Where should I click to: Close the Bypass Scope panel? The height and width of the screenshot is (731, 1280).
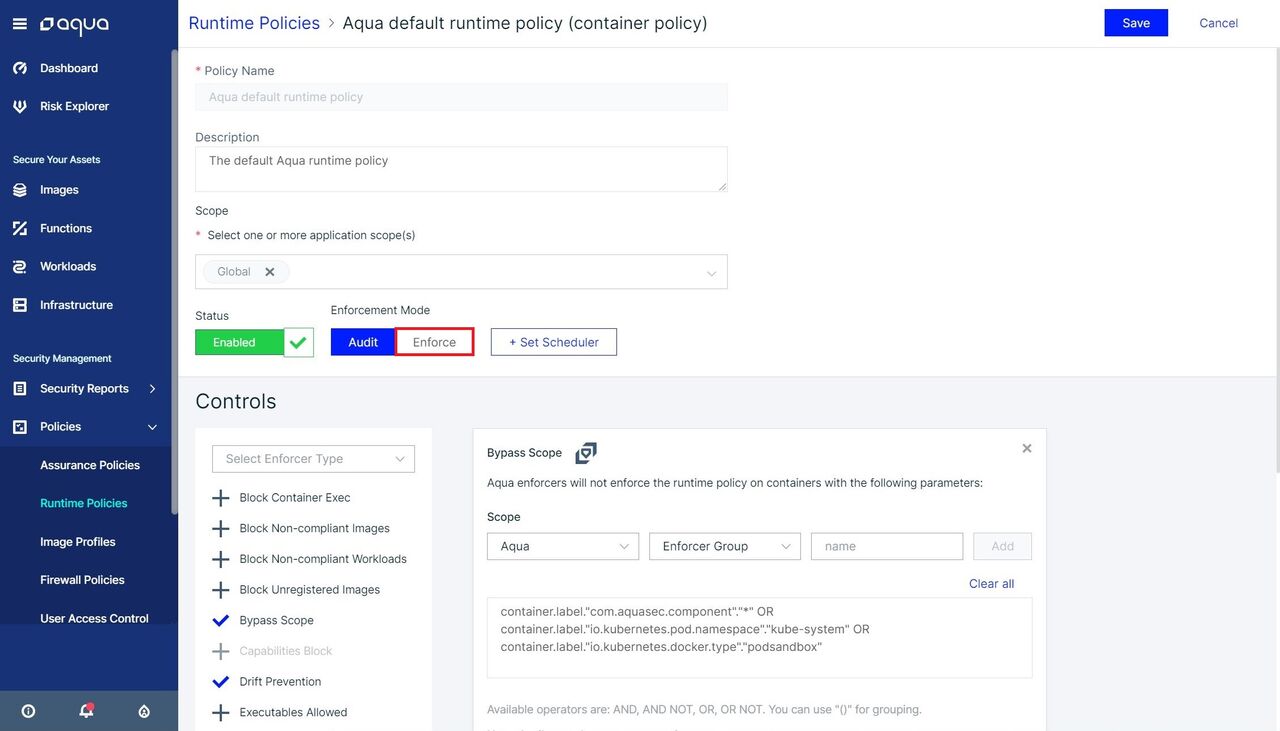[x=1027, y=448]
